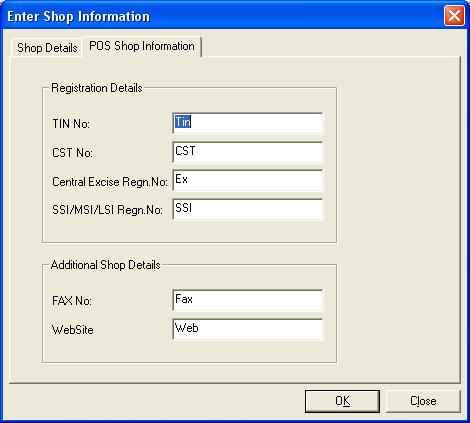Screen dimensions: 470x423
Task: Click the Registration Details group heading
Action: coord(97,88)
